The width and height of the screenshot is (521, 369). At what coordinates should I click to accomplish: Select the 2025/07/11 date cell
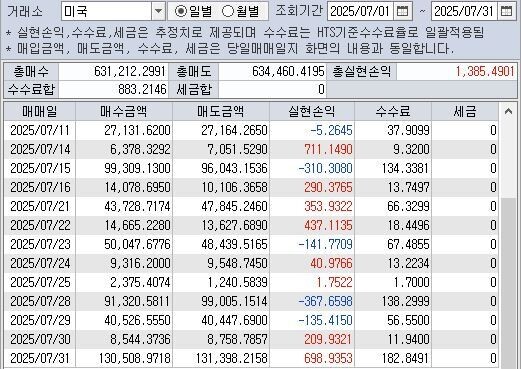[x=40, y=130]
